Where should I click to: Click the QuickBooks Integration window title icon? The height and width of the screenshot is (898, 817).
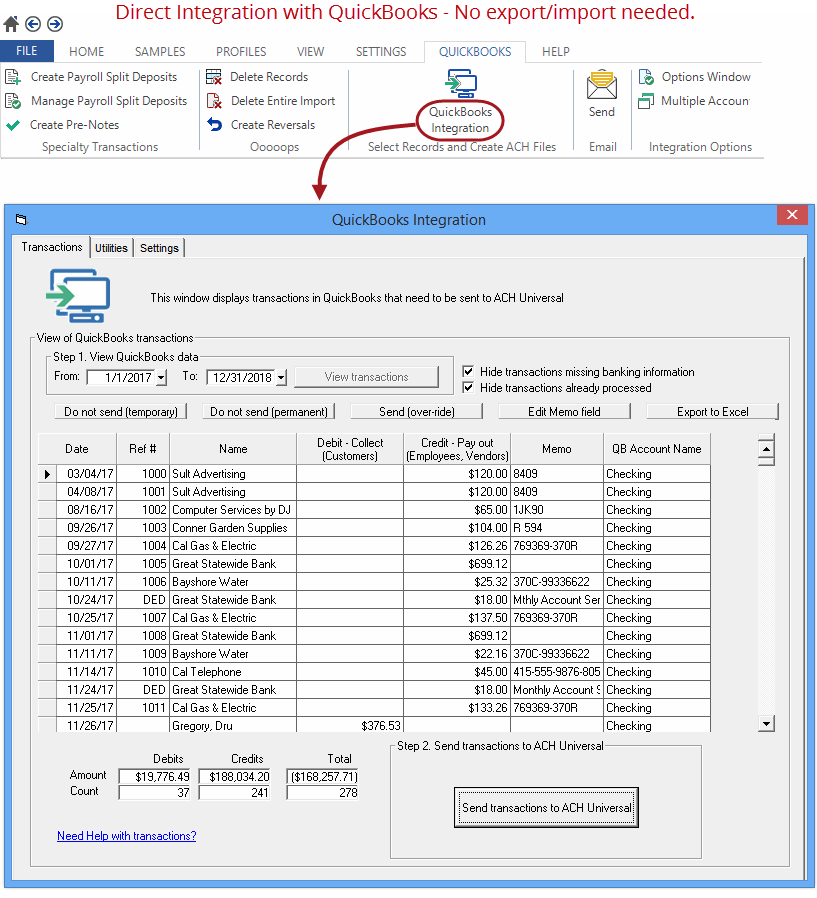click(x=21, y=219)
